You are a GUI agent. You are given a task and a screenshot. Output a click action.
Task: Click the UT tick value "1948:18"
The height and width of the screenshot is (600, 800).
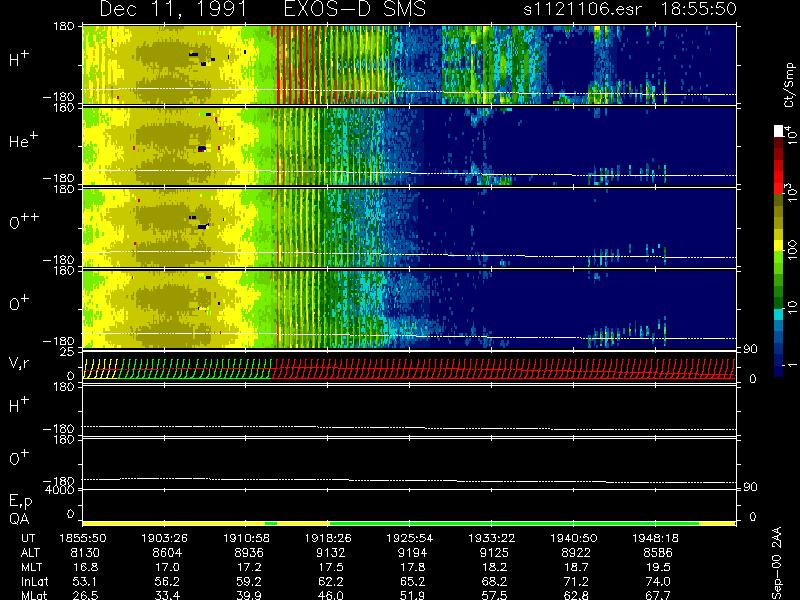tap(656, 538)
